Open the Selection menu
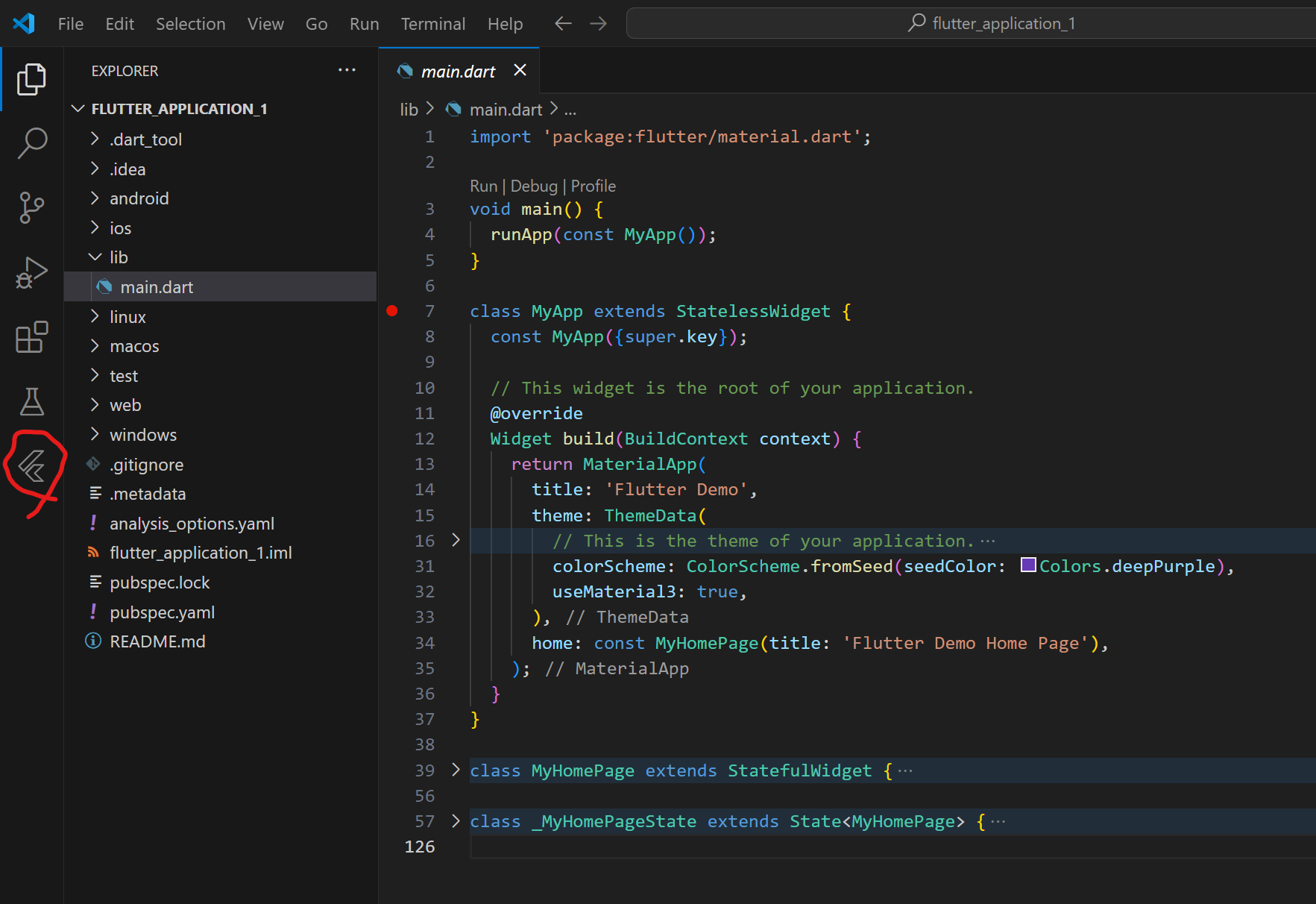This screenshot has height=904, width=1316. pyautogui.click(x=191, y=24)
